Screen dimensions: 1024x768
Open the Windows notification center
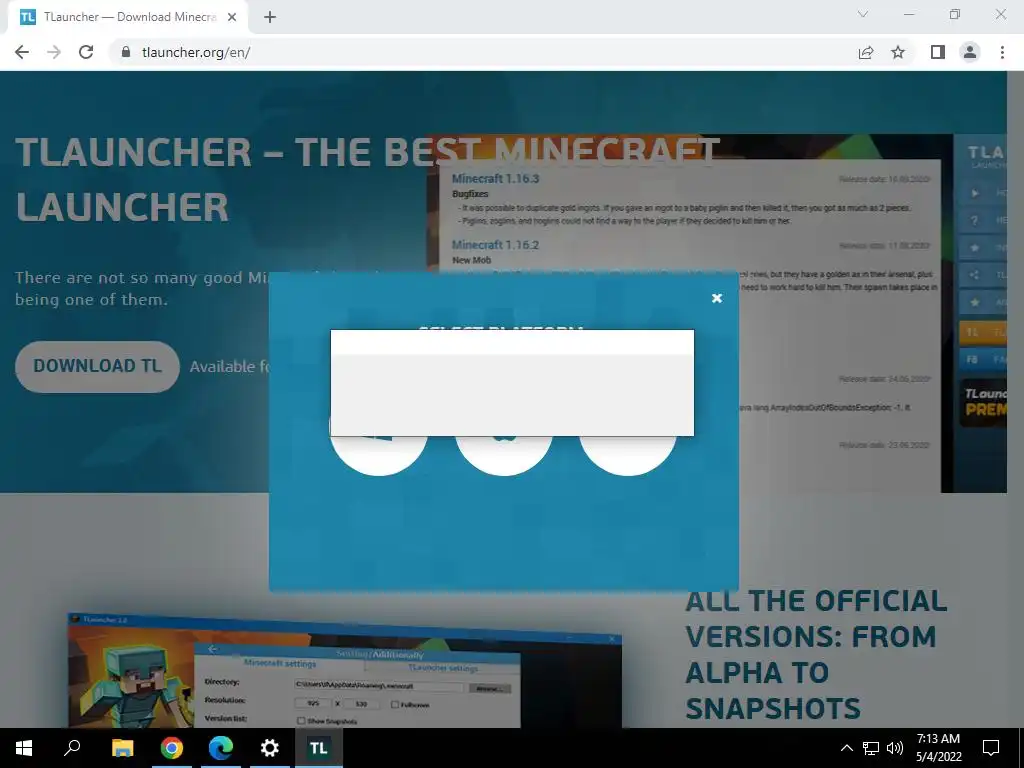991,748
